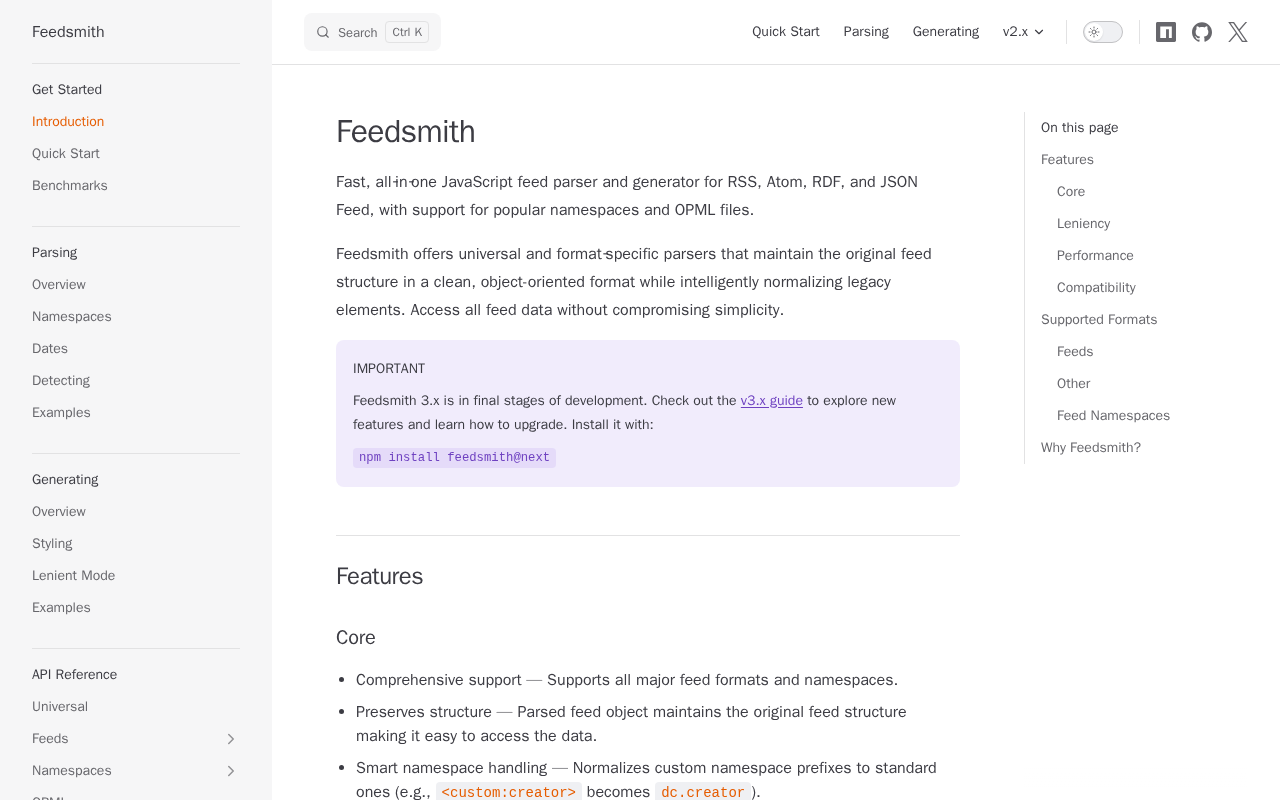This screenshot has height=800, width=1280.
Task: Jump to Feed Namespaces outline link
Action: point(1113,416)
